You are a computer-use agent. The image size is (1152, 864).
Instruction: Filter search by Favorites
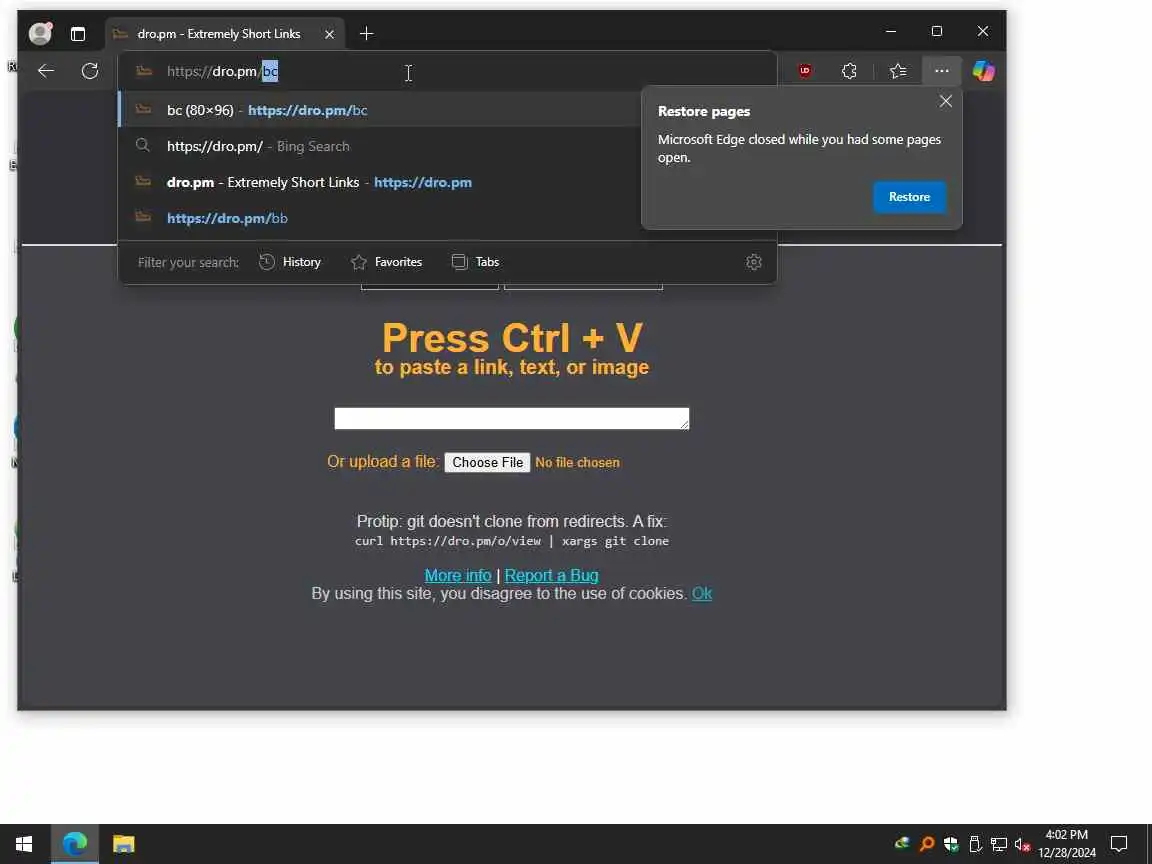click(x=386, y=262)
